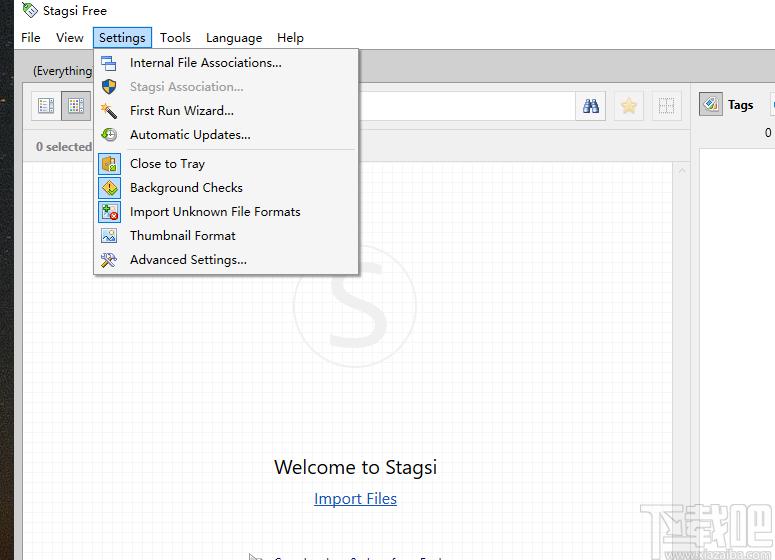
Task: Open Automatic Updates... settings
Action: pos(226,134)
